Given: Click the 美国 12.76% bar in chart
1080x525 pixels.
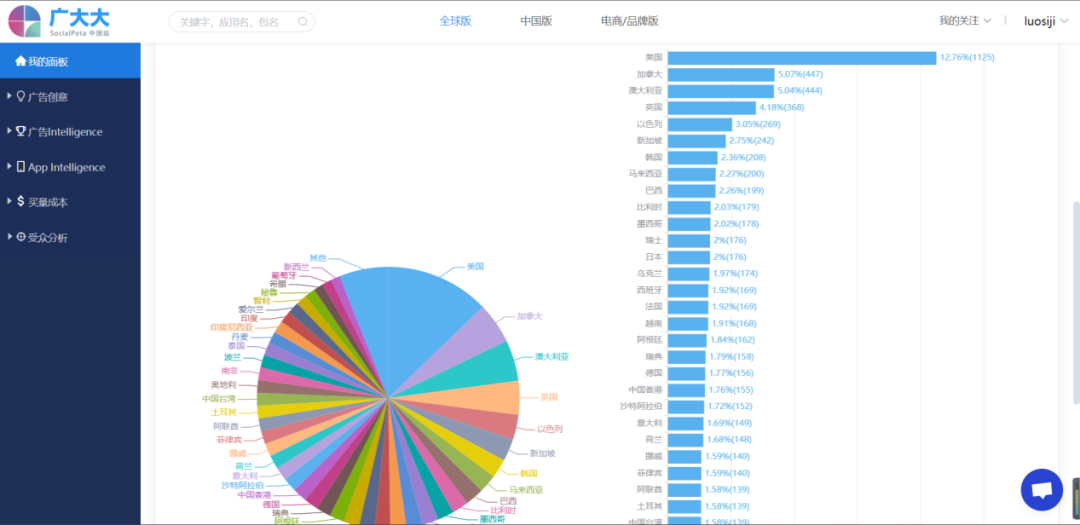Looking at the screenshot, I should pos(801,58).
